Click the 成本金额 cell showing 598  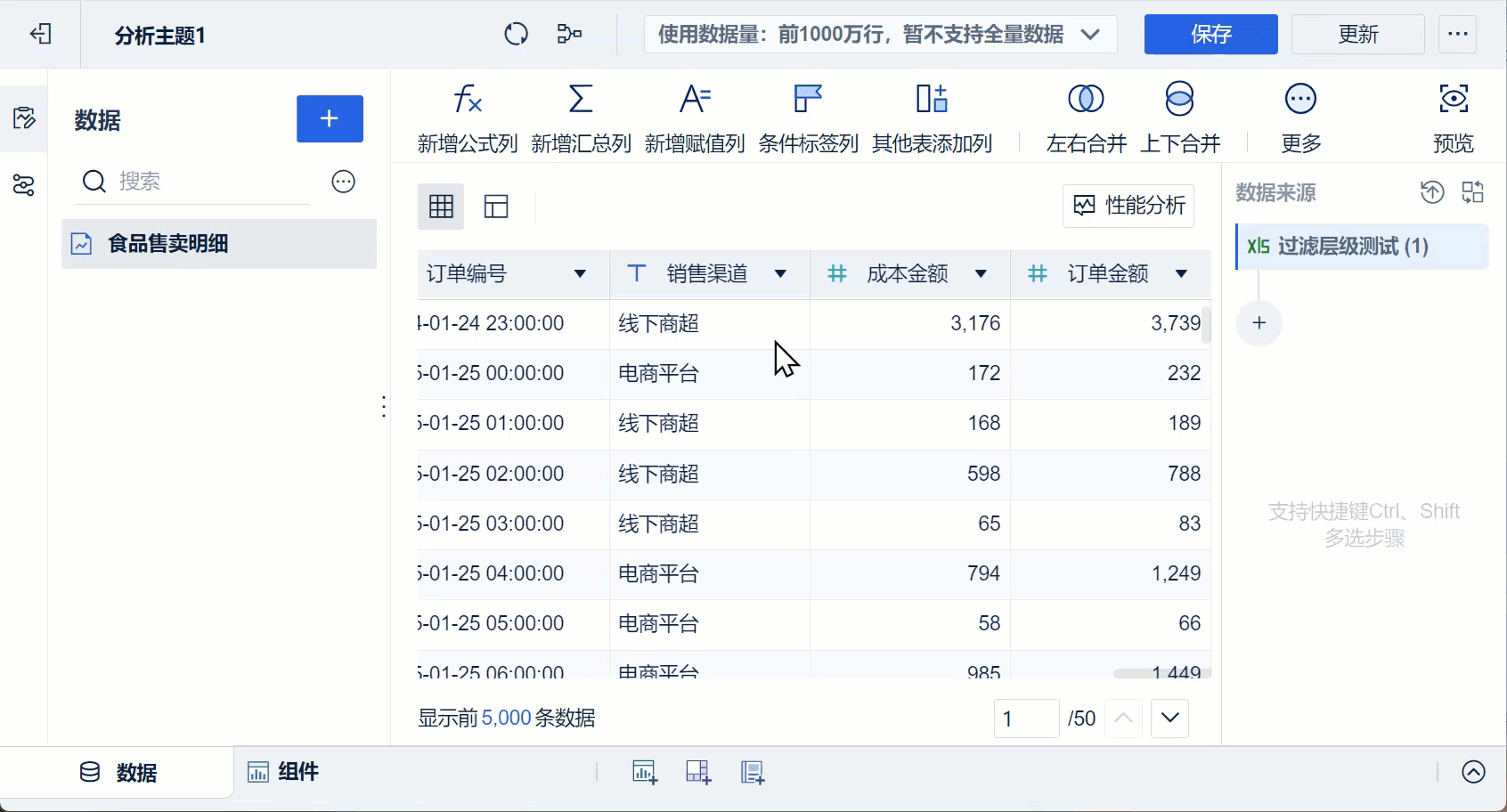pos(910,474)
